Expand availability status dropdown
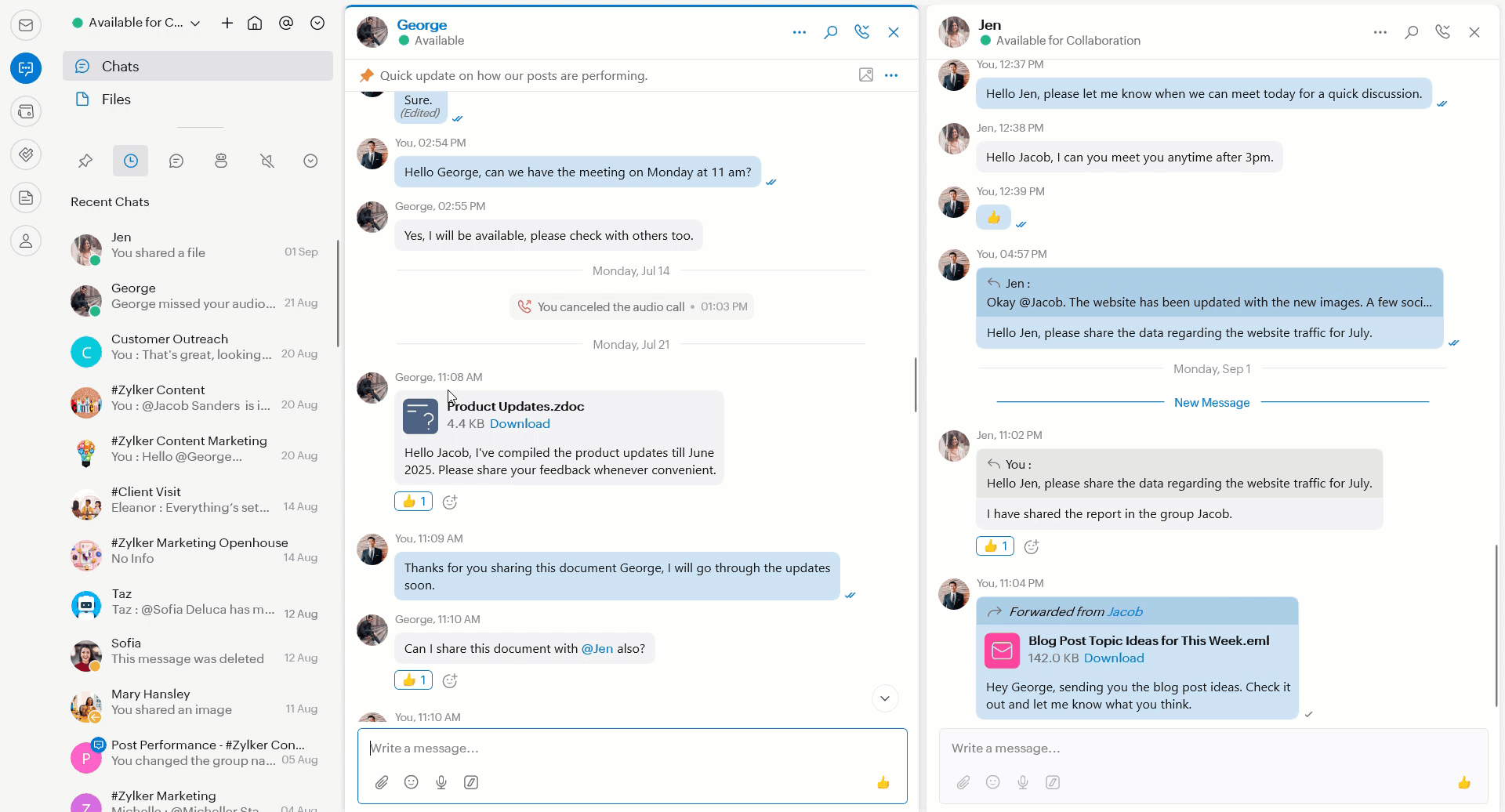This screenshot has height=812, width=1505. (x=195, y=23)
